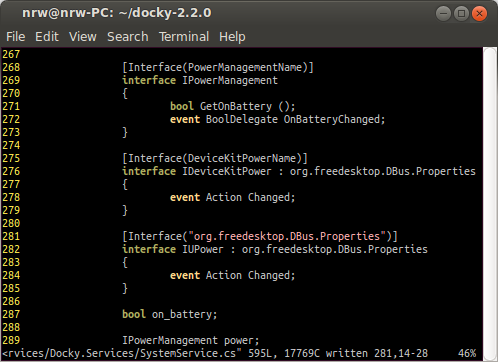The image size is (498, 362).
Task: Click the window title nrw@nrw-PC: ~/docky-2.2.0
Action: [x=117, y=13]
